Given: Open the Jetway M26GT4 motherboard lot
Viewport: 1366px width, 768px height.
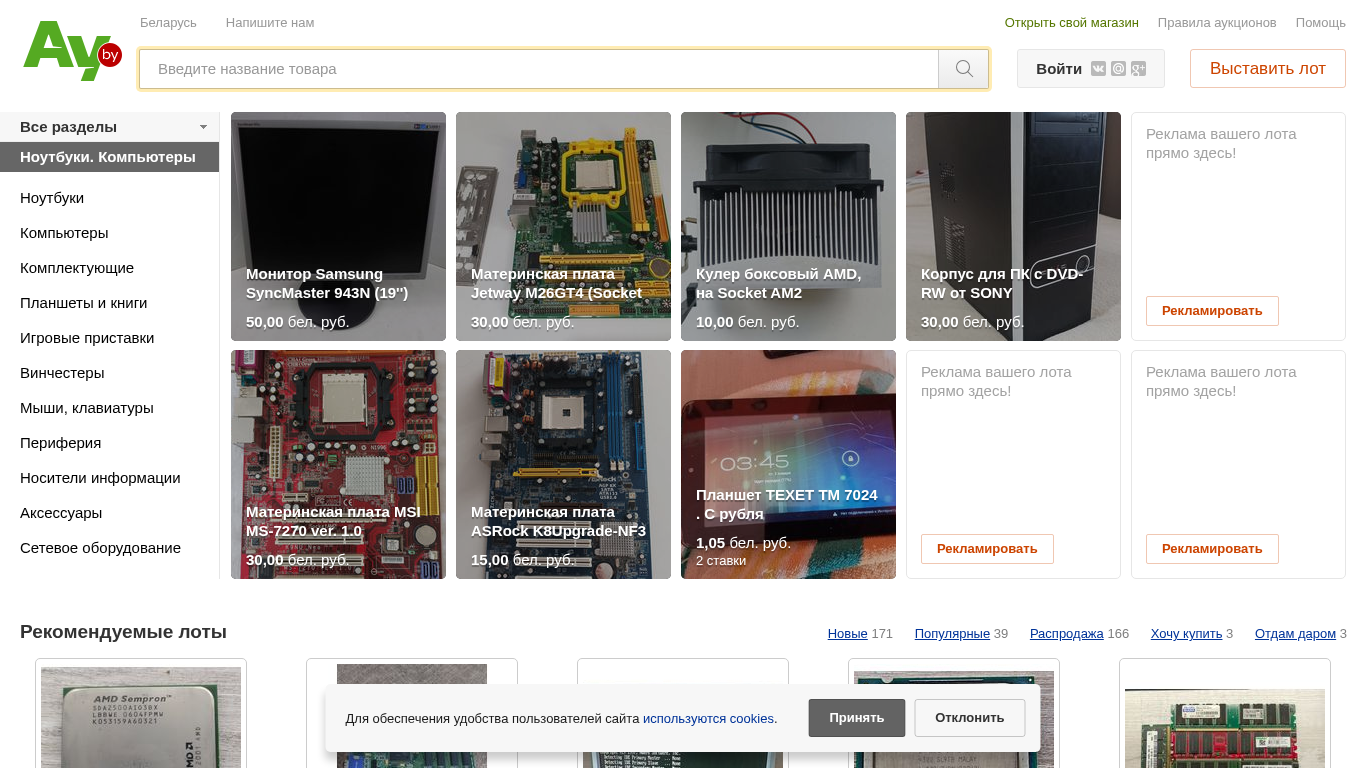Looking at the screenshot, I should (563, 226).
